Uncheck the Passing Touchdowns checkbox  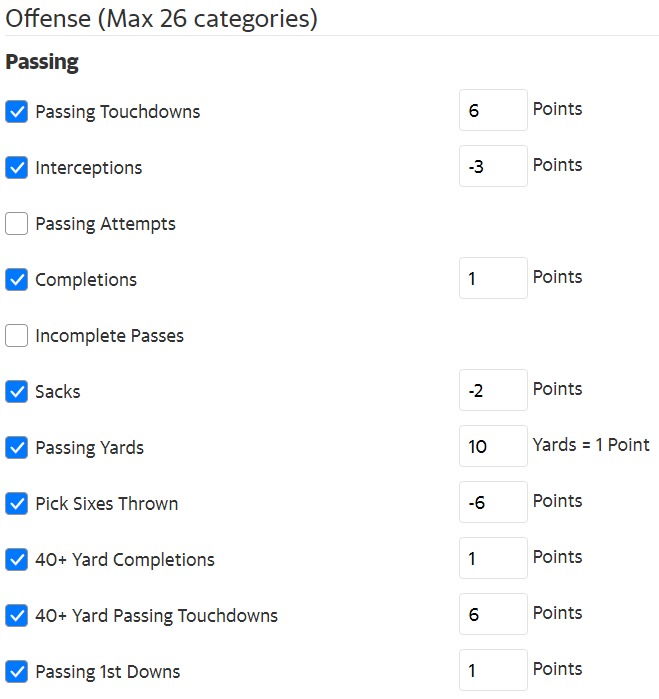[16, 111]
